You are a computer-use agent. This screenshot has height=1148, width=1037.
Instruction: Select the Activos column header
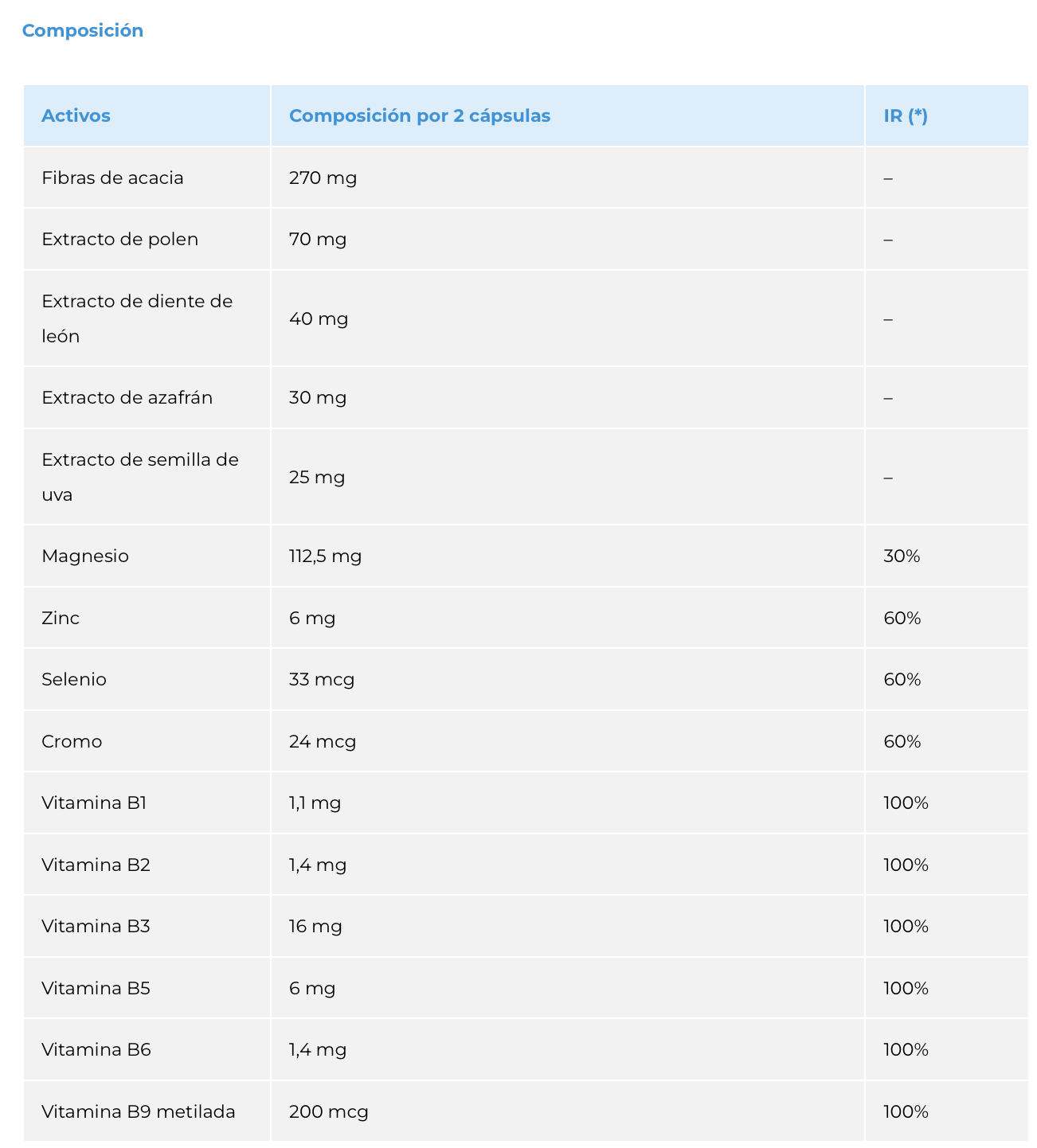(76, 115)
